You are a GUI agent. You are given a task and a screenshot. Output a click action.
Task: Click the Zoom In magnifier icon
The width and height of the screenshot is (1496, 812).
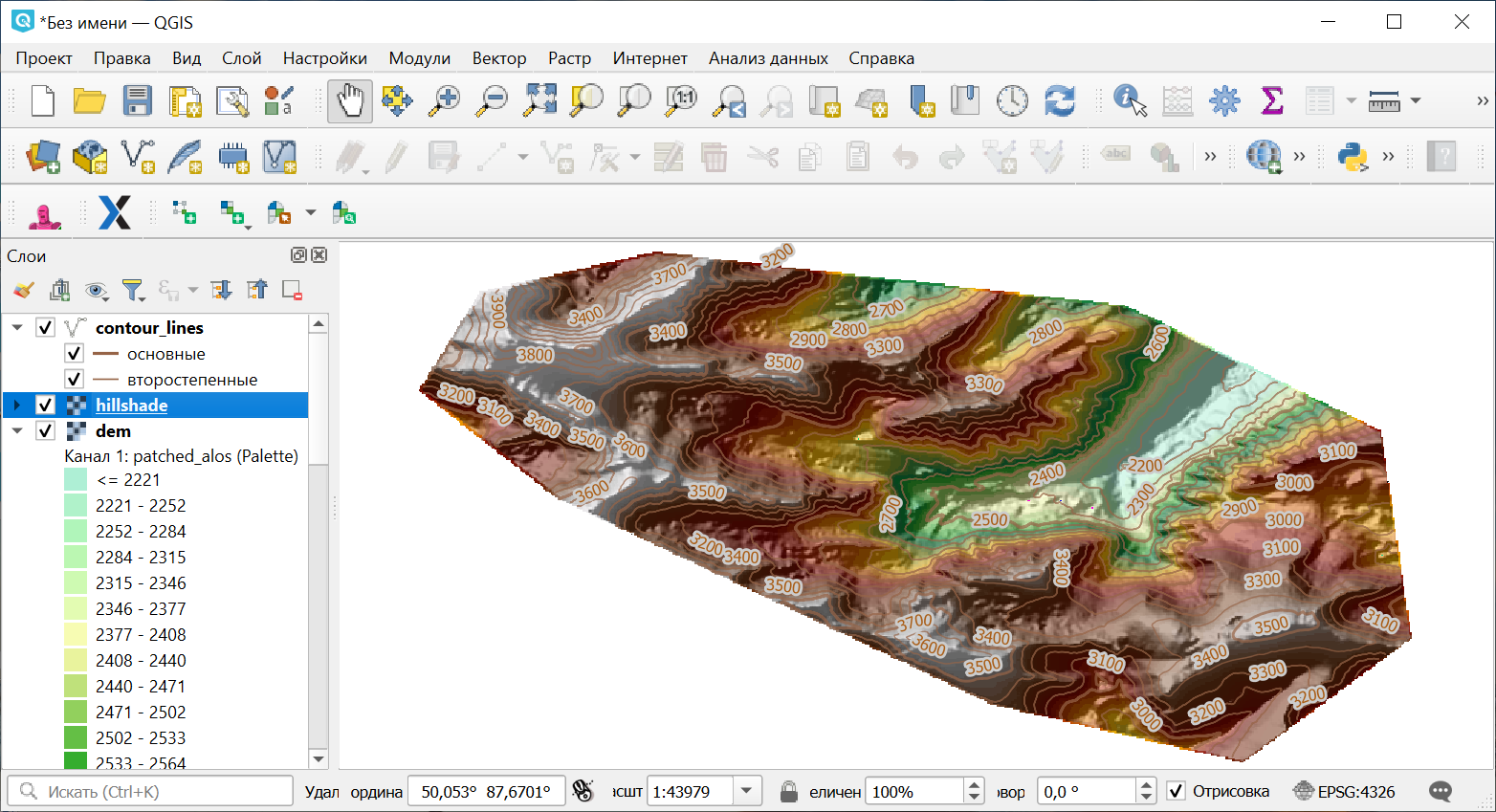444,101
